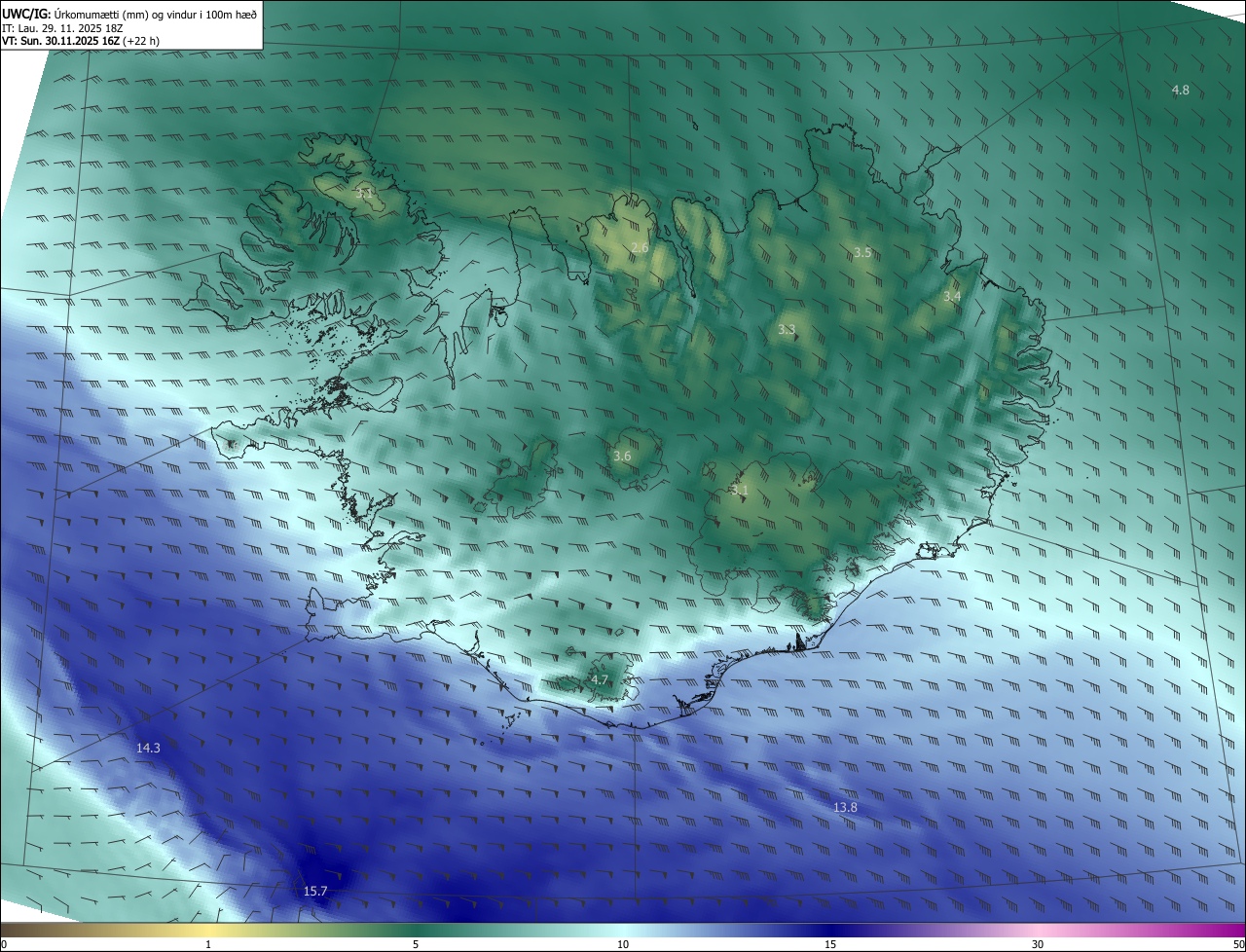The width and height of the screenshot is (1246, 952).
Task: Click the 15.7 maximum value label
Action: (x=315, y=891)
